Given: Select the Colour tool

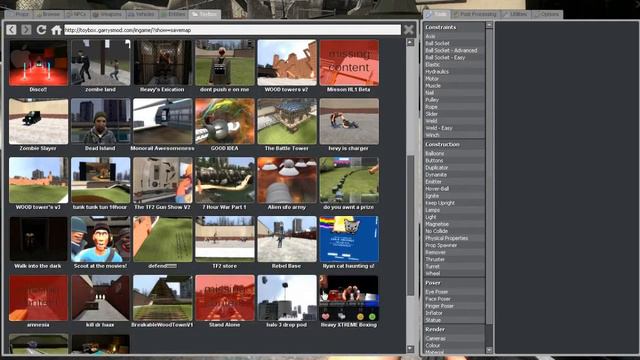Looking at the screenshot, I should 454,345.
